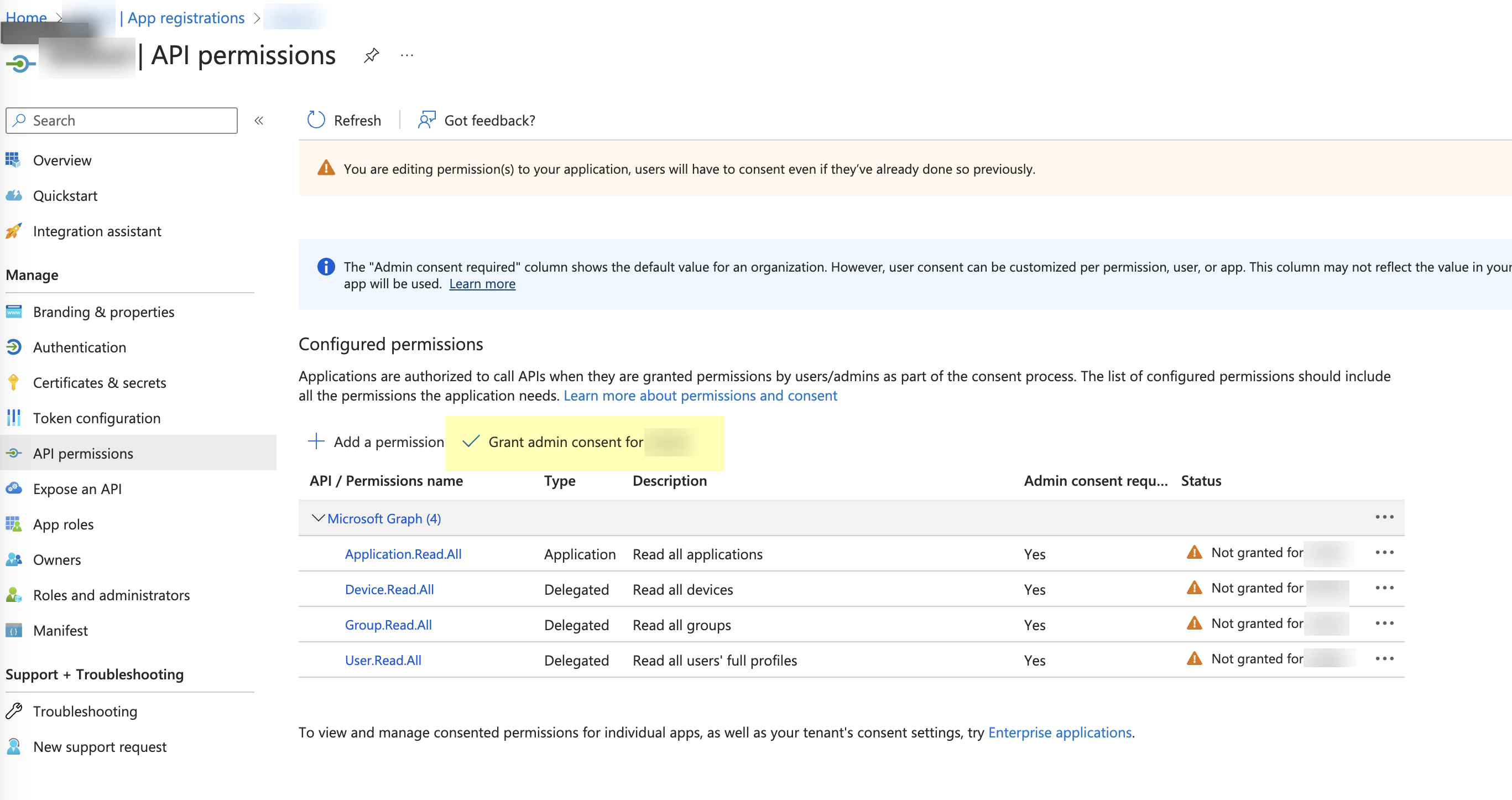The height and width of the screenshot is (800, 1512).
Task: Click the Got feedback icon
Action: click(x=427, y=121)
